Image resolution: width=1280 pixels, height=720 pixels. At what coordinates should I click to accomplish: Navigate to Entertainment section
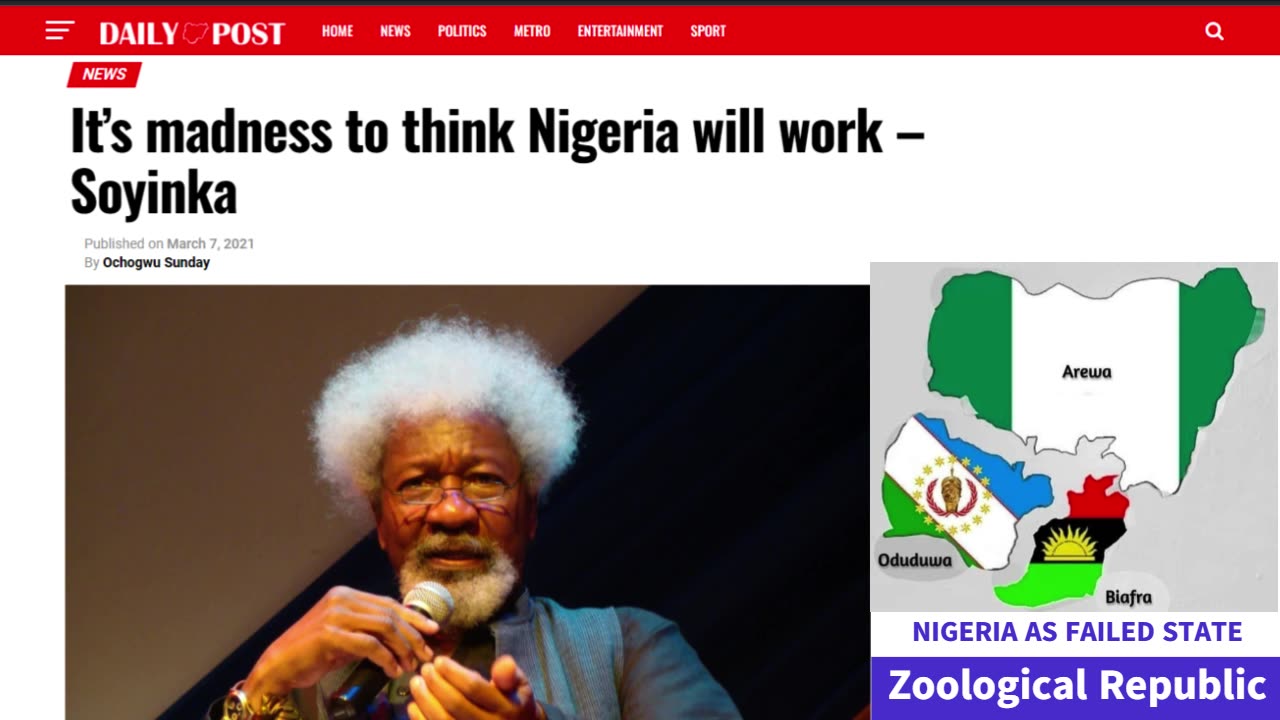tap(620, 31)
